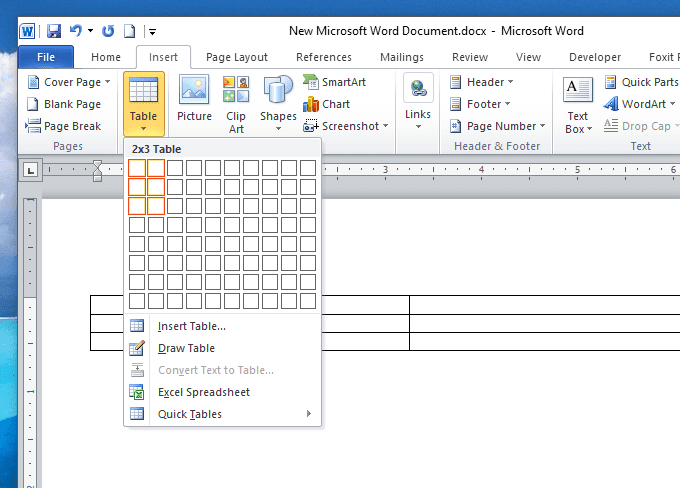This screenshot has height=488, width=680.
Task: Click the "Pages" group label
Action: (68, 146)
